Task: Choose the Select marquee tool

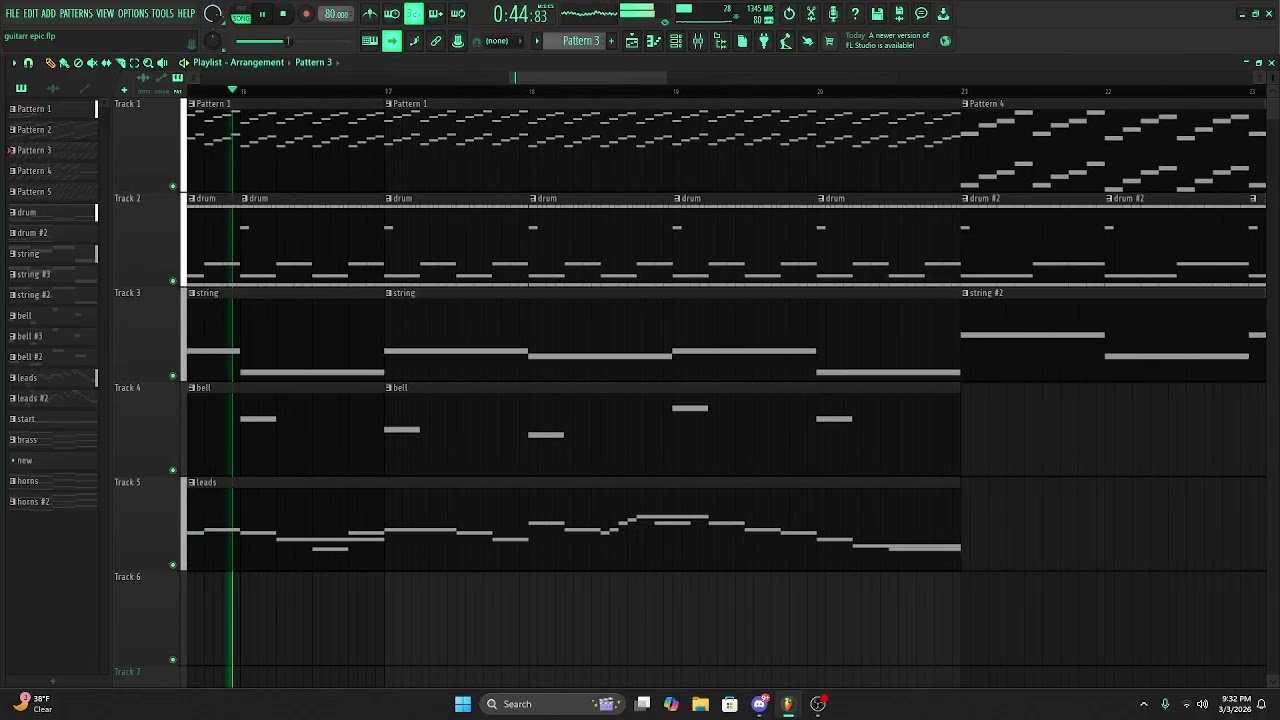Action: pyautogui.click(x=134, y=63)
